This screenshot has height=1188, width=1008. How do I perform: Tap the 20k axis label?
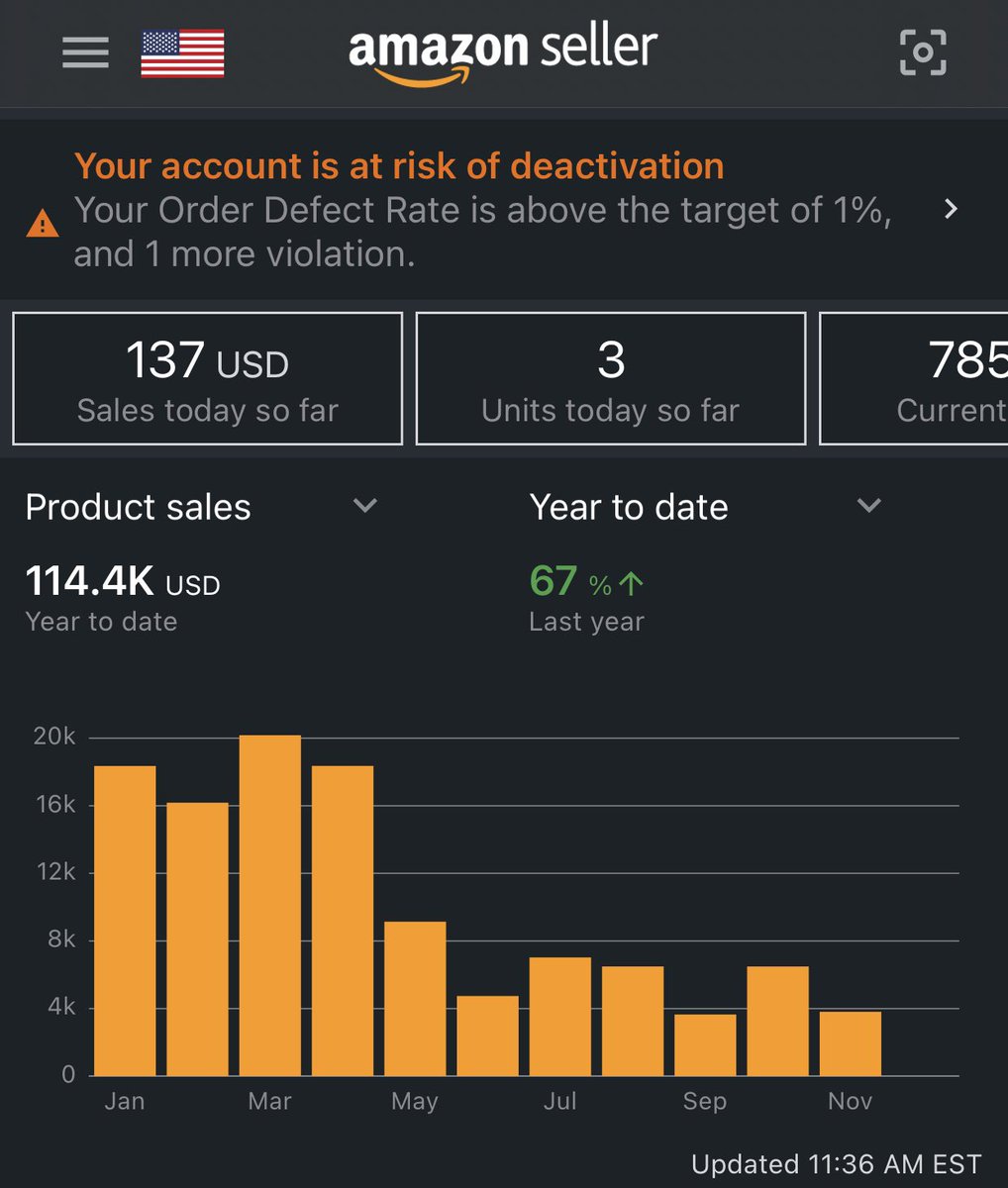[x=54, y=737]
